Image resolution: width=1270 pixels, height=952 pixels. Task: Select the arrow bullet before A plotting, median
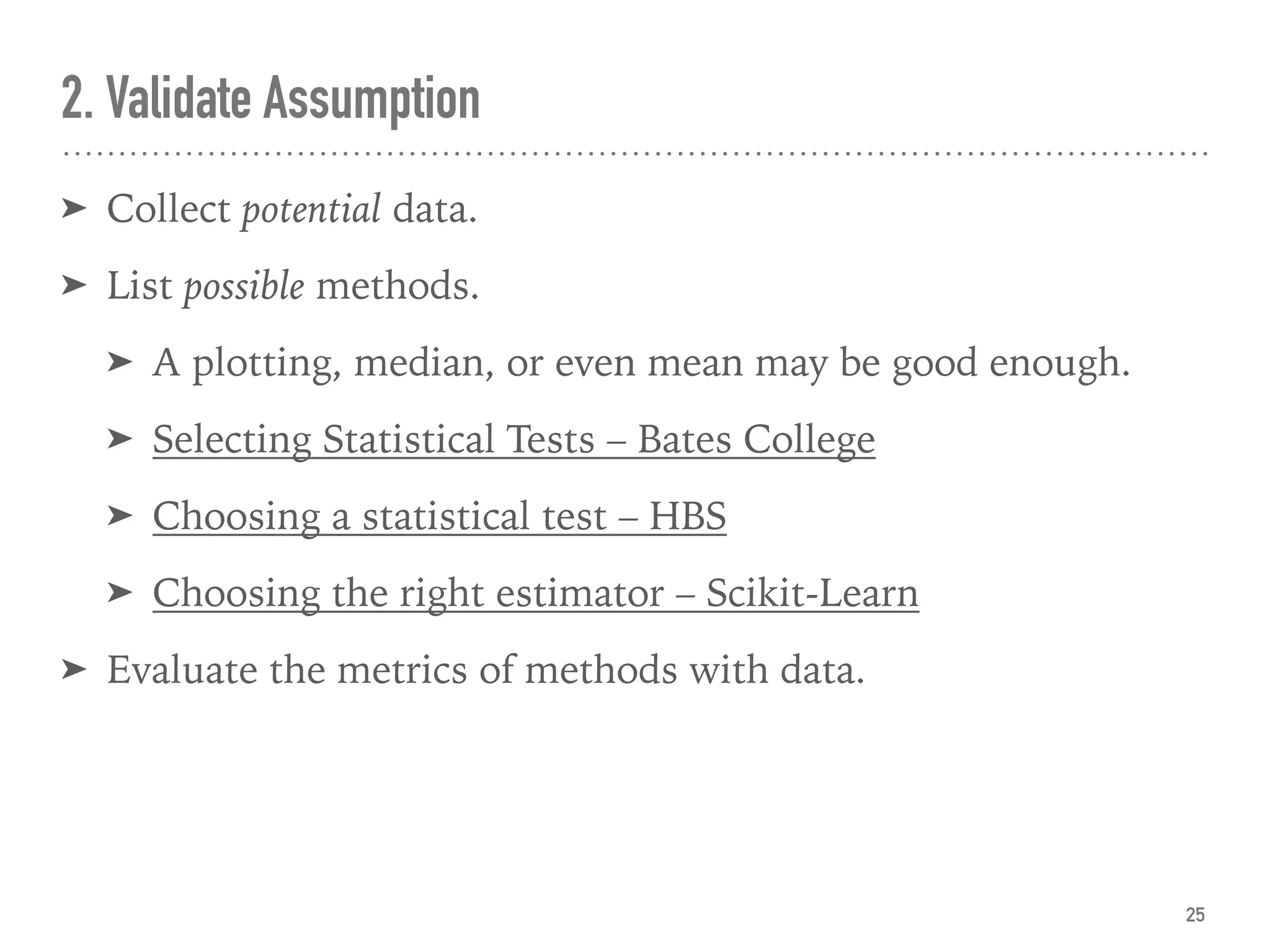(x=119, y=363)
